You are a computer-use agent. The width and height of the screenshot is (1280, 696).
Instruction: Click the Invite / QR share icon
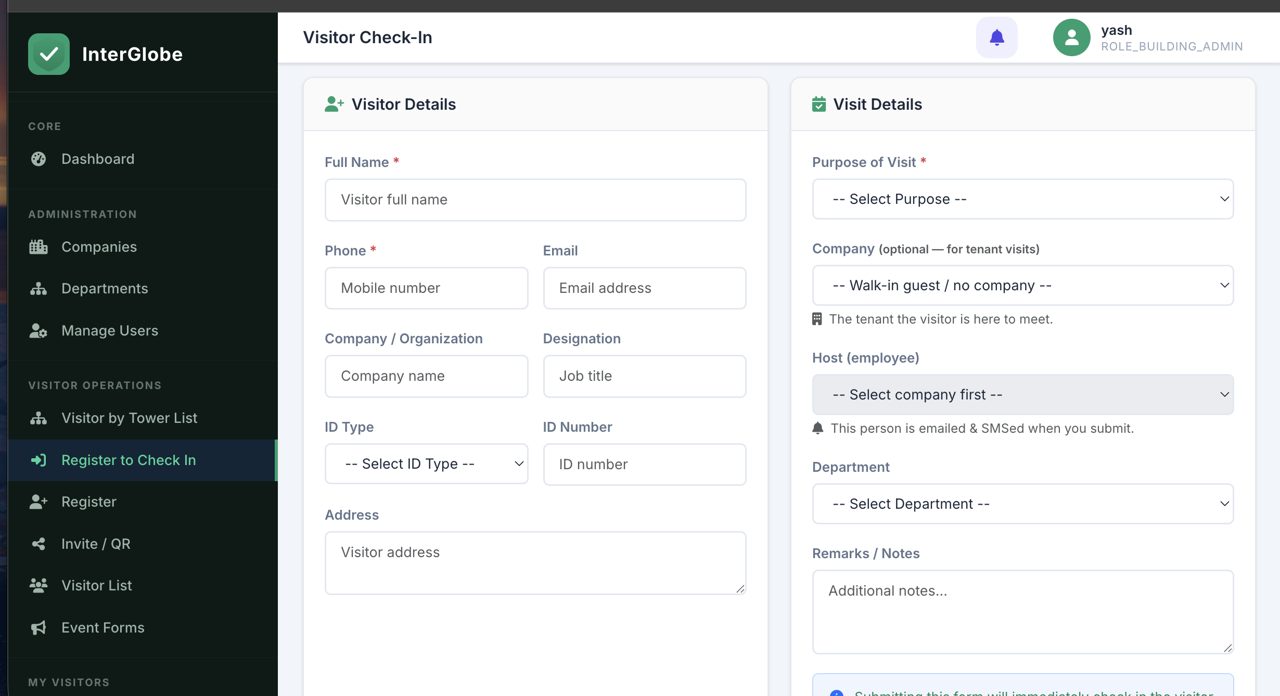[39, 544]
